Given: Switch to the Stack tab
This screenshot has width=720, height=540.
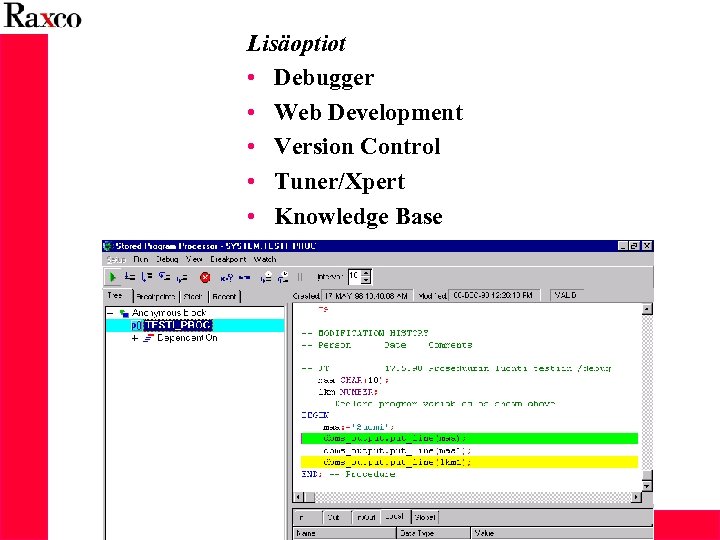Looking at the screenshot, I should [x=193, y=297].
